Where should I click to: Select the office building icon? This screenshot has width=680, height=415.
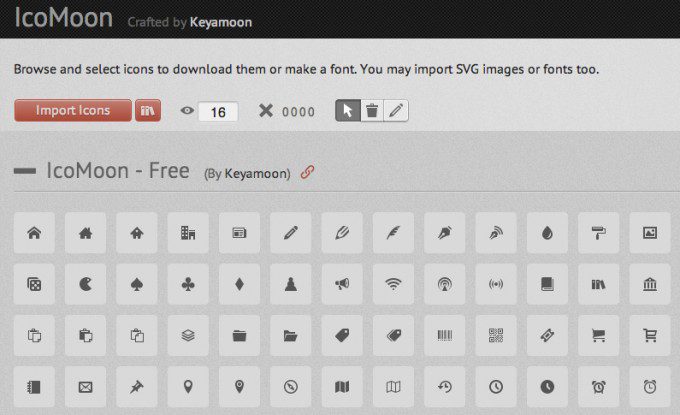188,233
